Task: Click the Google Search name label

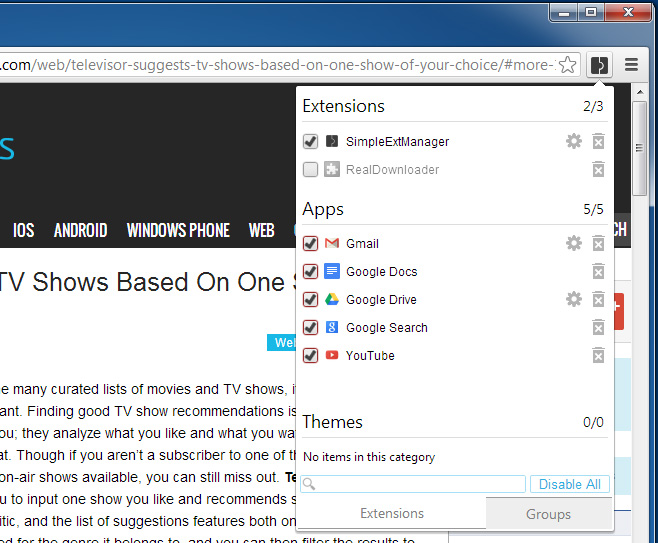Action: [x=386, y=328]
